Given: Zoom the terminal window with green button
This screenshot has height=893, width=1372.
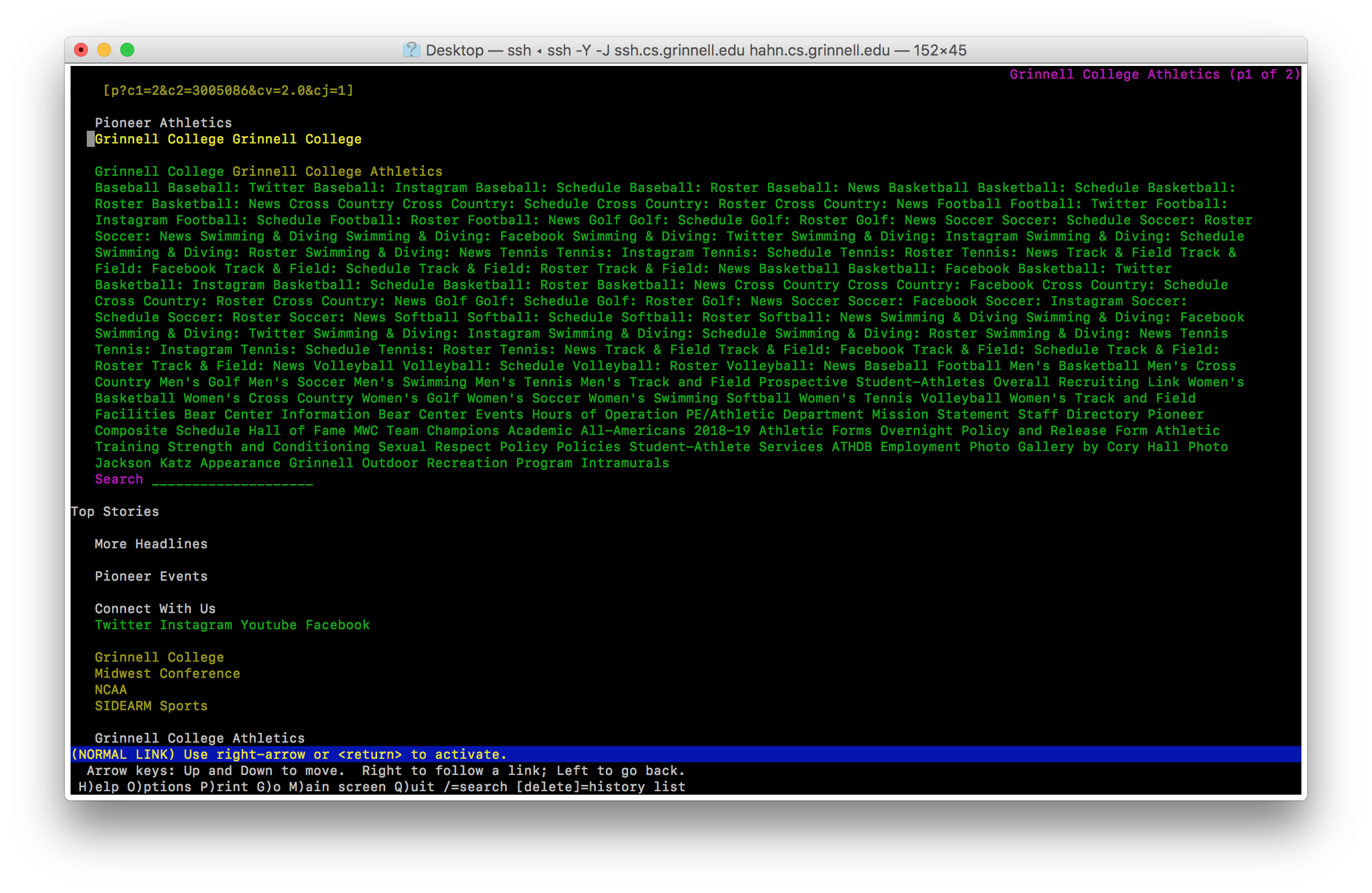Looking at the screenshot, I should (x=127, y=50).
